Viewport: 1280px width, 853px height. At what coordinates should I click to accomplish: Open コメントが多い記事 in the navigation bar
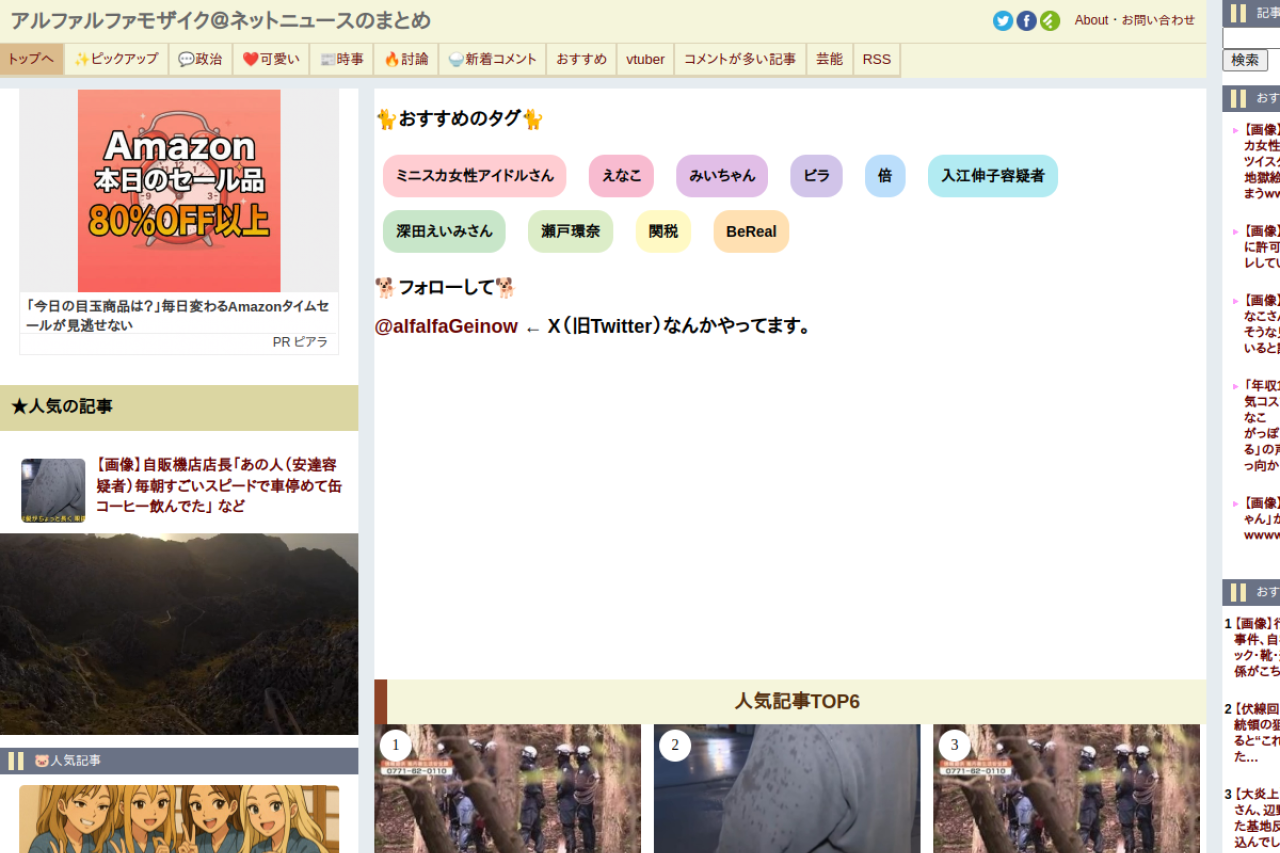[x=740, y=60]
